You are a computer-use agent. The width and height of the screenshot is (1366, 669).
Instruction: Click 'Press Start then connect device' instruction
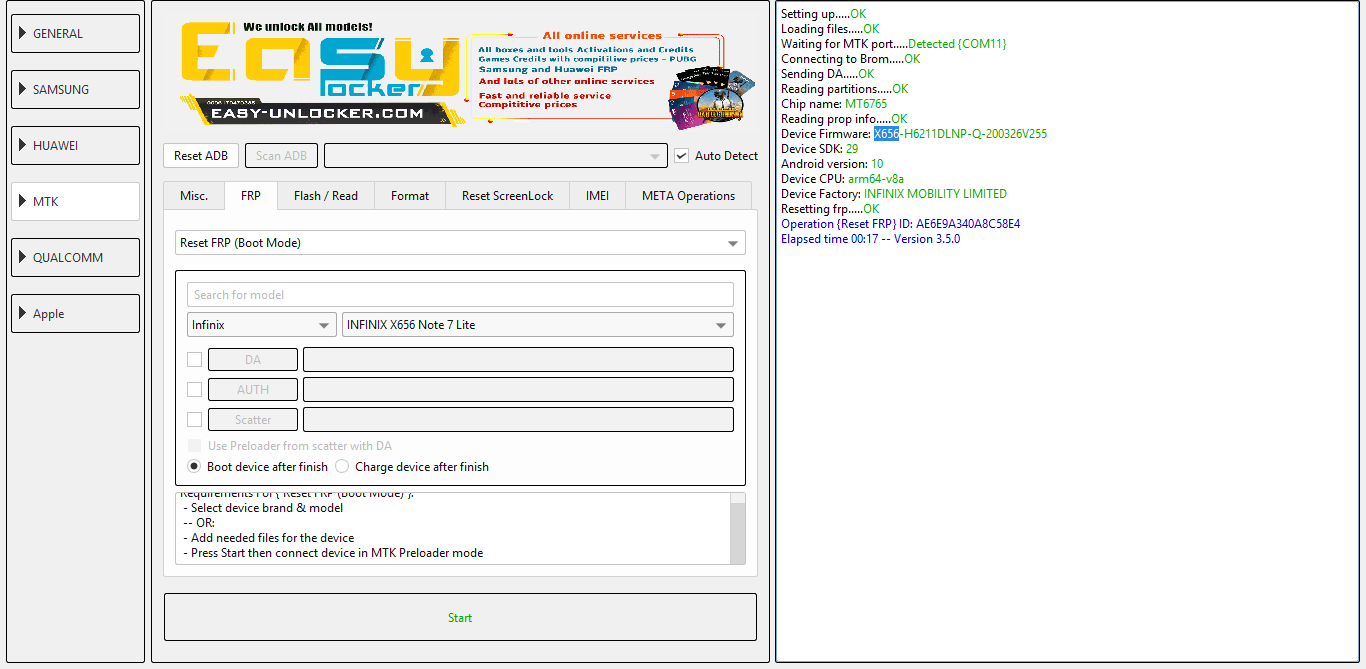pos(333,553)
